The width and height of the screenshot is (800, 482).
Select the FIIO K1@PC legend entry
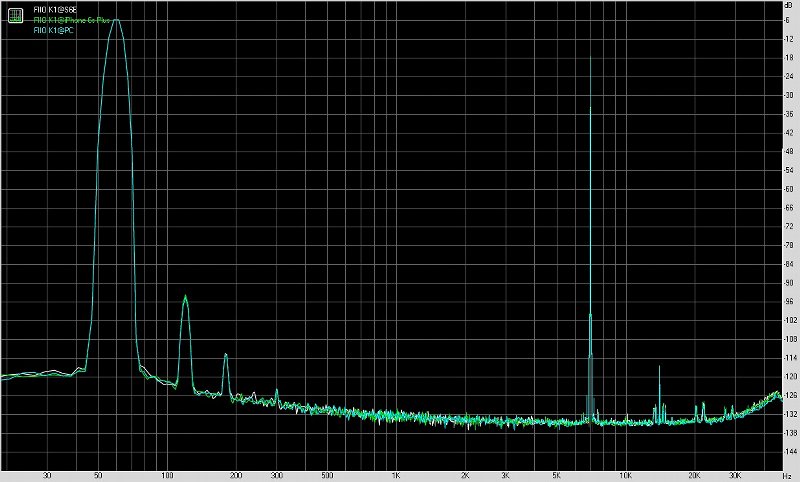[x=54, y=30]
